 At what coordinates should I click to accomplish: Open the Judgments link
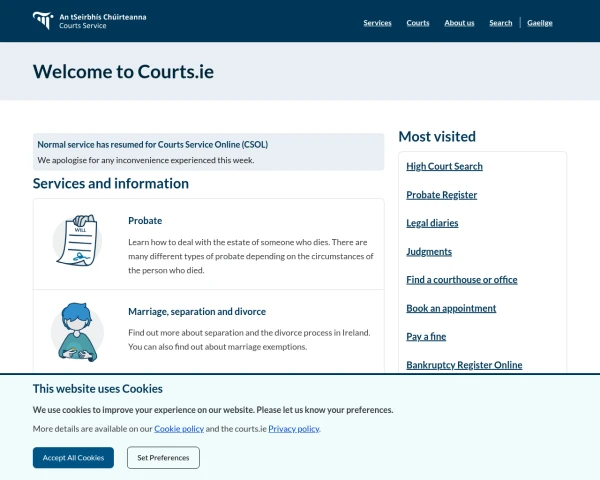(x=429, y=251)
